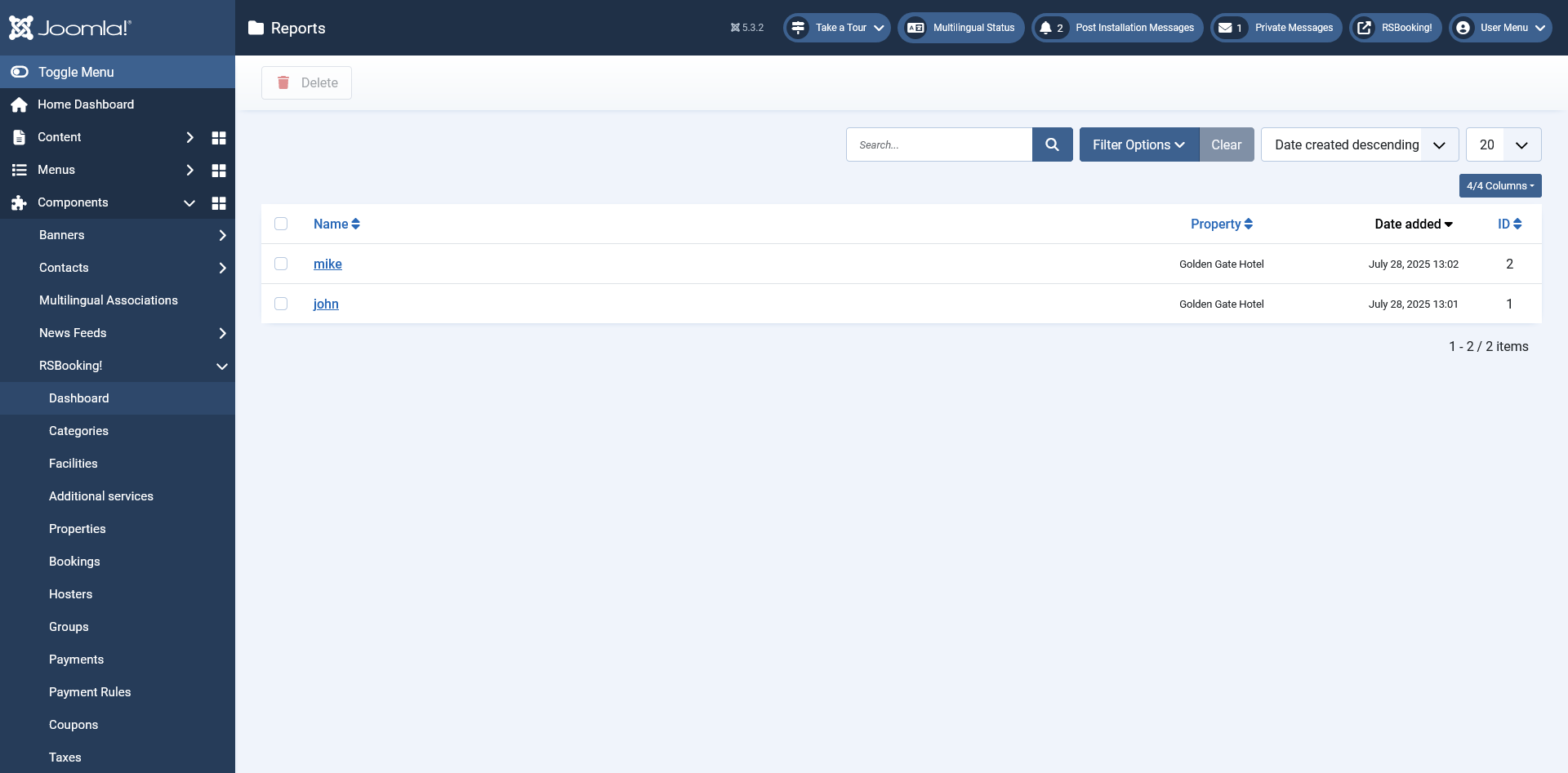
Task: Click inside the Search input field
Action: click(939, 144)
